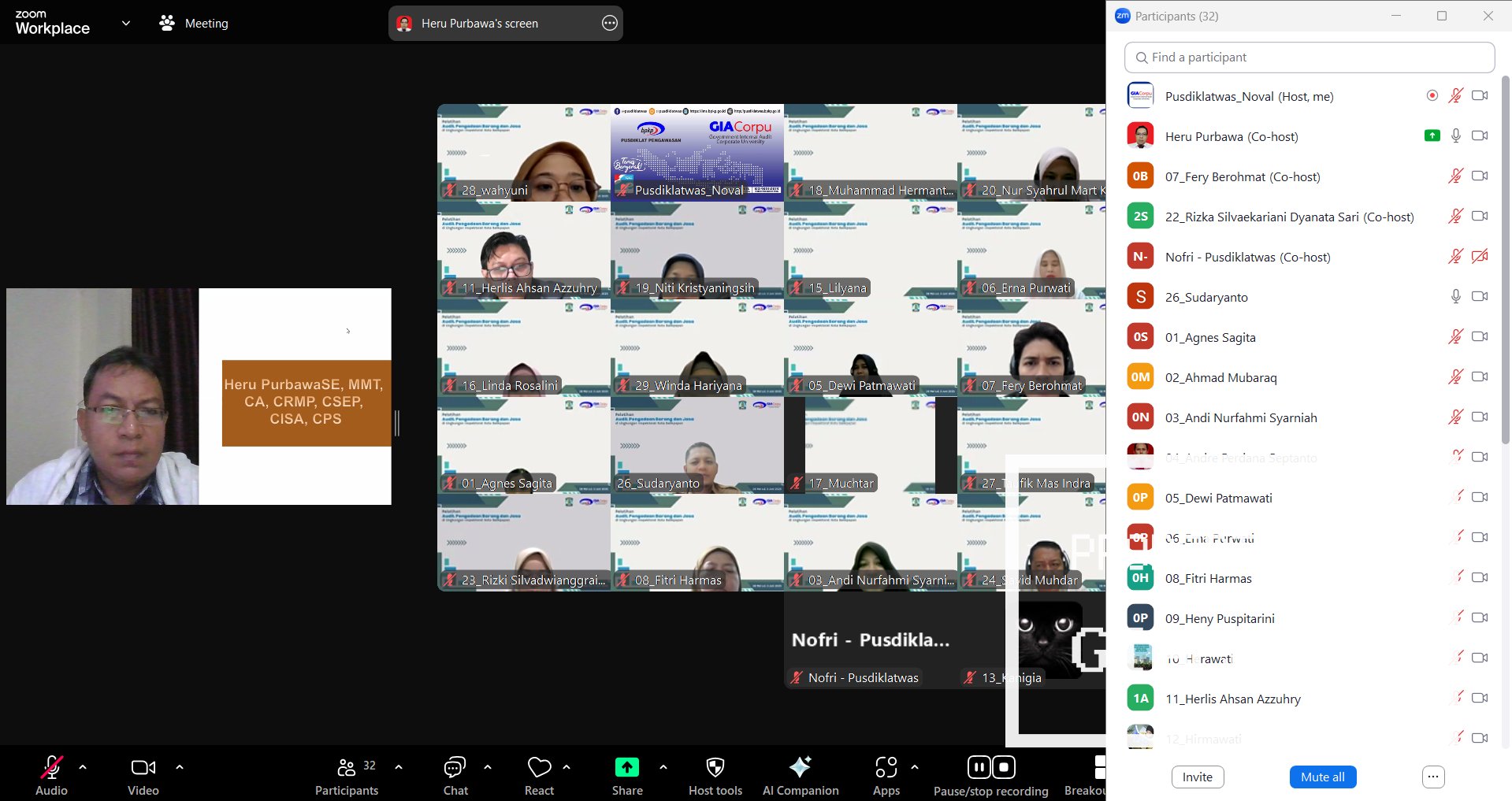Click the React heart icon
The image size is (1512, 801).
(x=539, y=768)
